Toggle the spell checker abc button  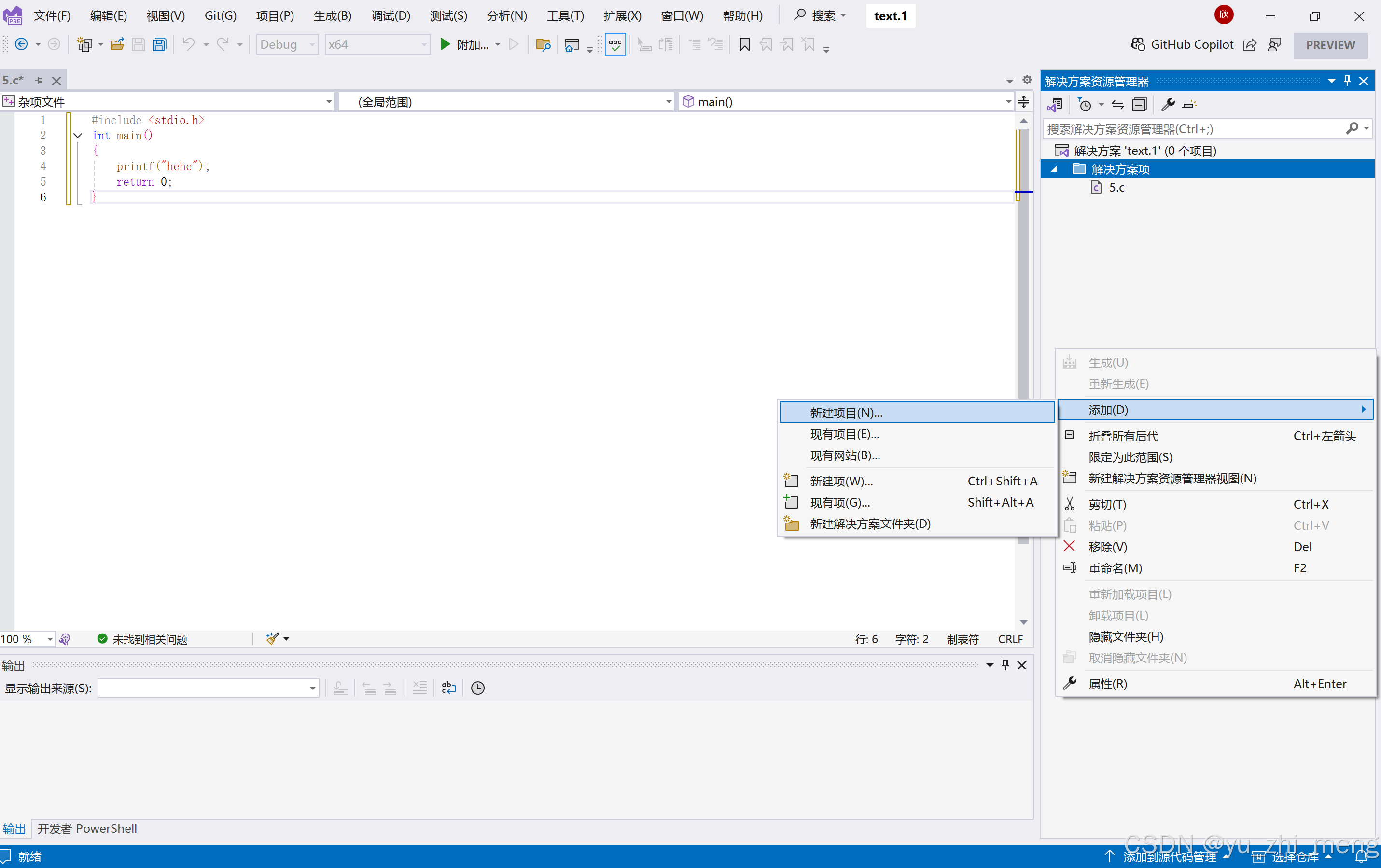point(615,45)
